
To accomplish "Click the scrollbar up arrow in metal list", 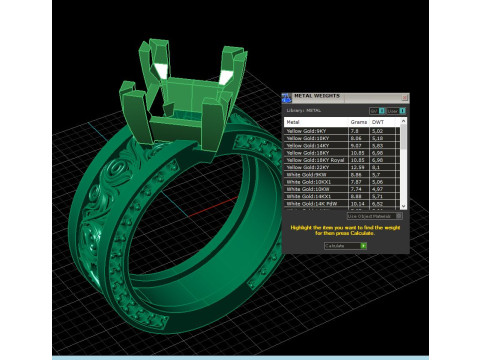I will 403,121.
